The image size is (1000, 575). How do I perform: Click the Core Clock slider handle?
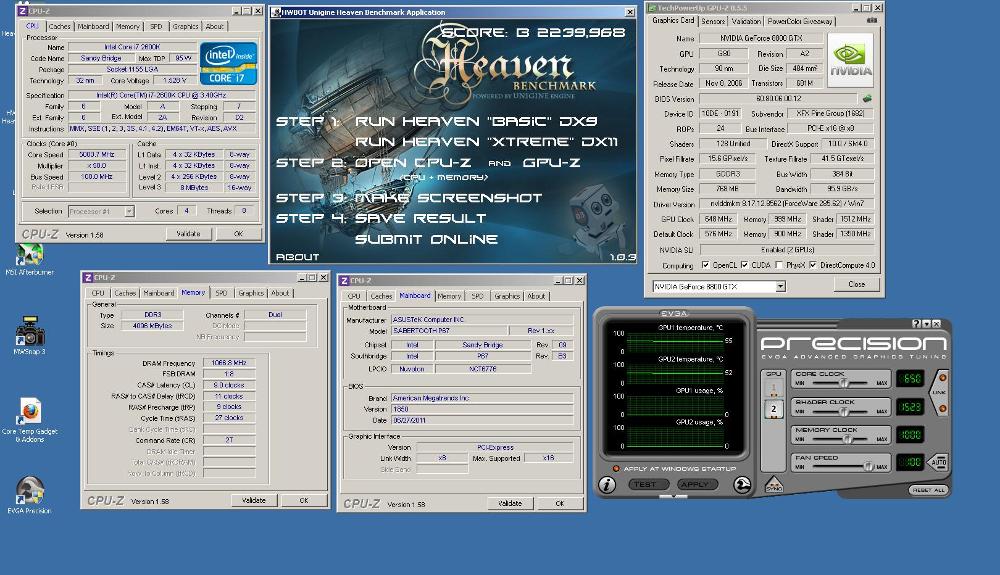point(843,383)
